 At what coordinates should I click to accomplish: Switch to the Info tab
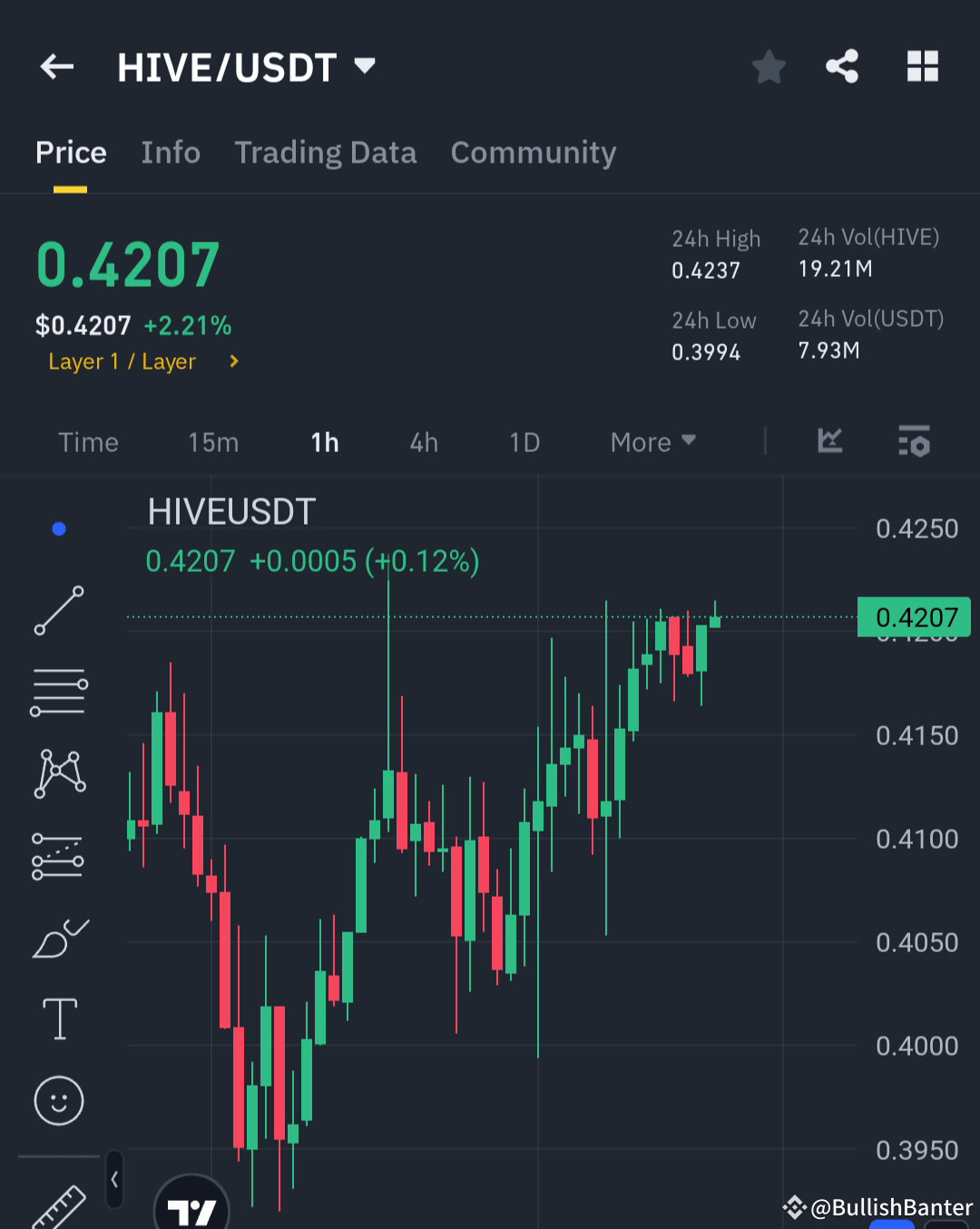pyautogui.click(x=171, y=152)
